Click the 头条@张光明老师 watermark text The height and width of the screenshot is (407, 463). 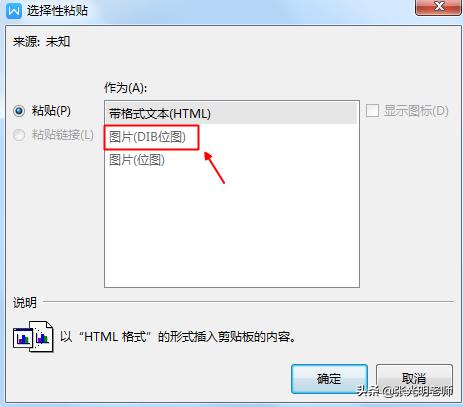click(x=405, y=391)
